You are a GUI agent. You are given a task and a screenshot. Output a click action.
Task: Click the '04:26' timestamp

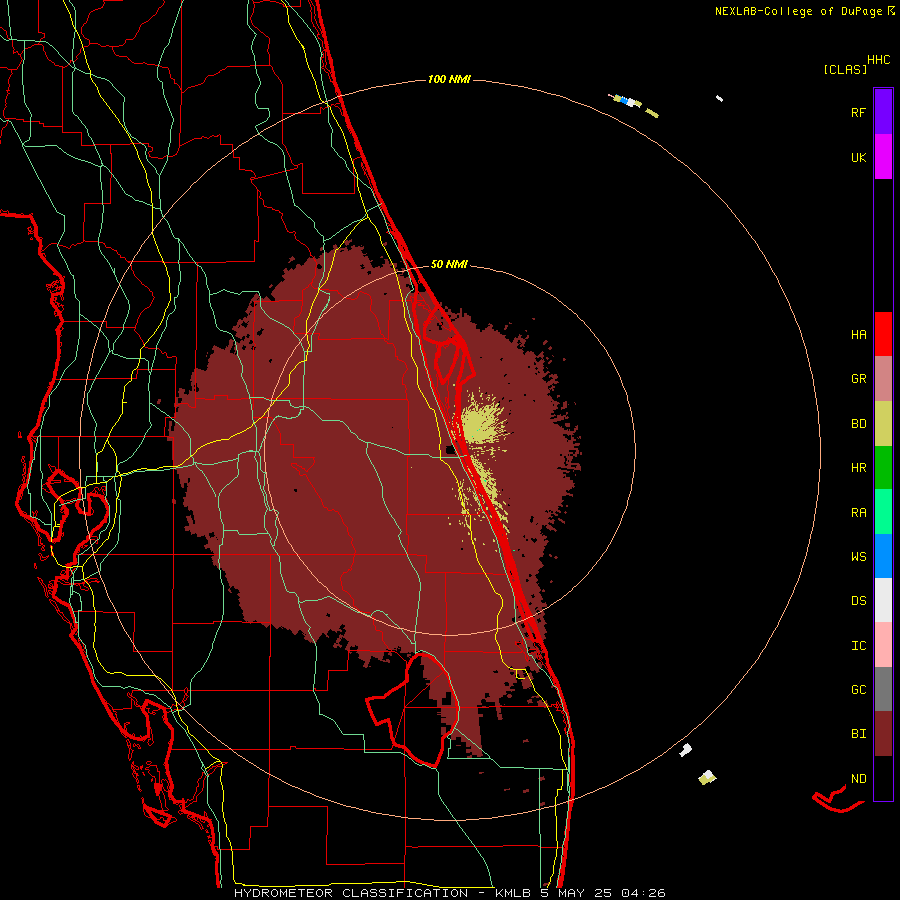pyautogui.click(x=644, y=893)
